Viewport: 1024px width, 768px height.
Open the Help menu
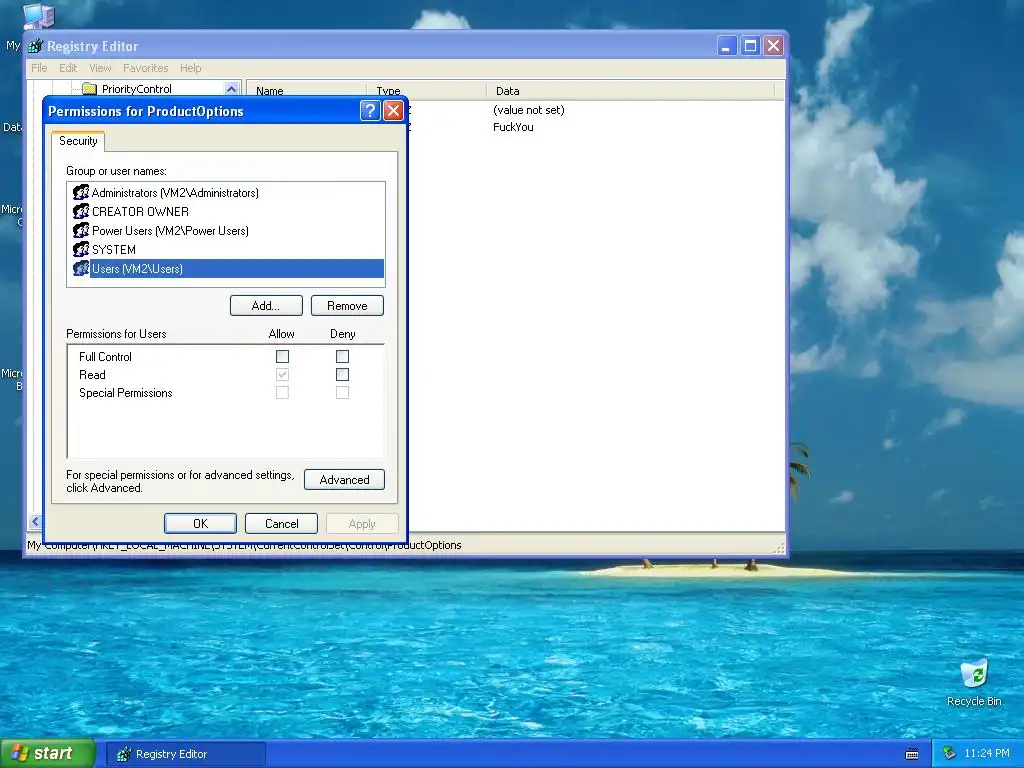pyautogui.click(x=191, y=68)
